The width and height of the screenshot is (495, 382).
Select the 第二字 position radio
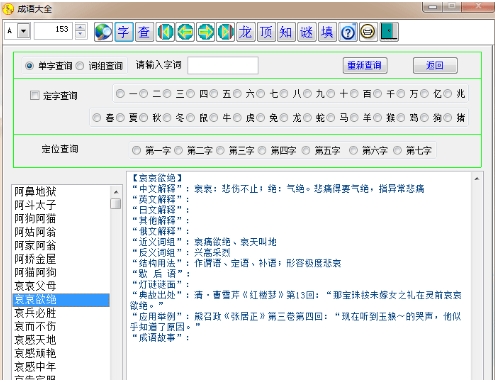pos(178,151)
